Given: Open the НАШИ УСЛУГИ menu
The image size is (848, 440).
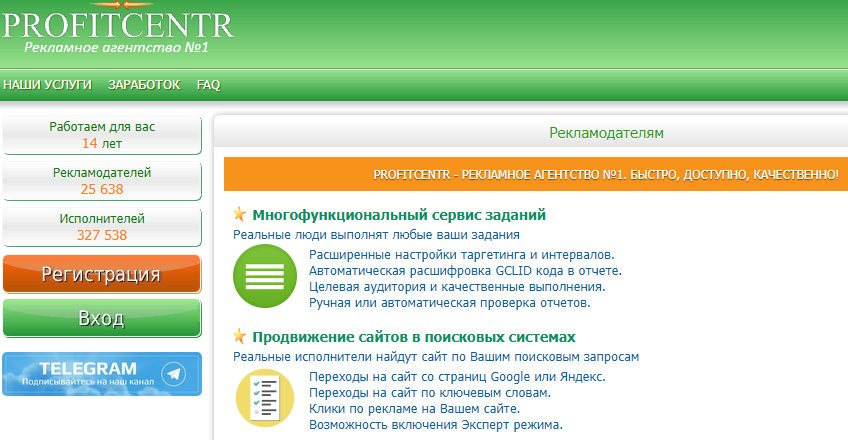Looking at the screenshot, I should [48, 85].
